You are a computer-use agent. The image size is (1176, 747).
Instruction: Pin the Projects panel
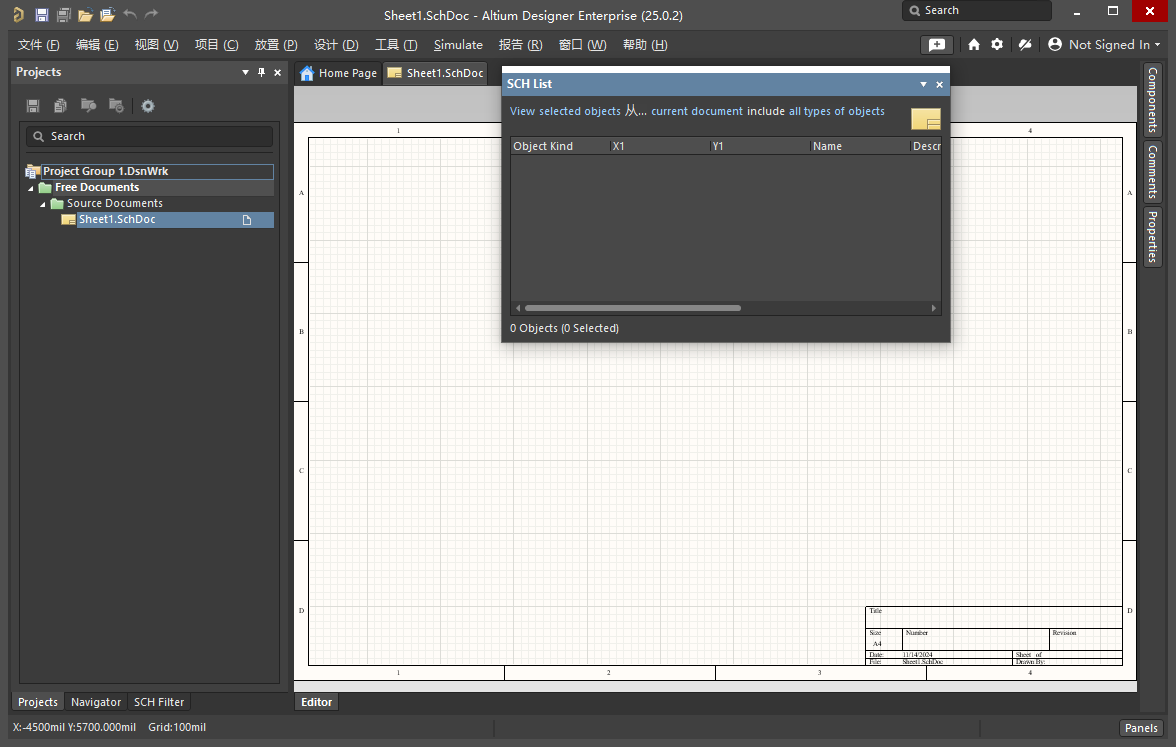point(261,72)
